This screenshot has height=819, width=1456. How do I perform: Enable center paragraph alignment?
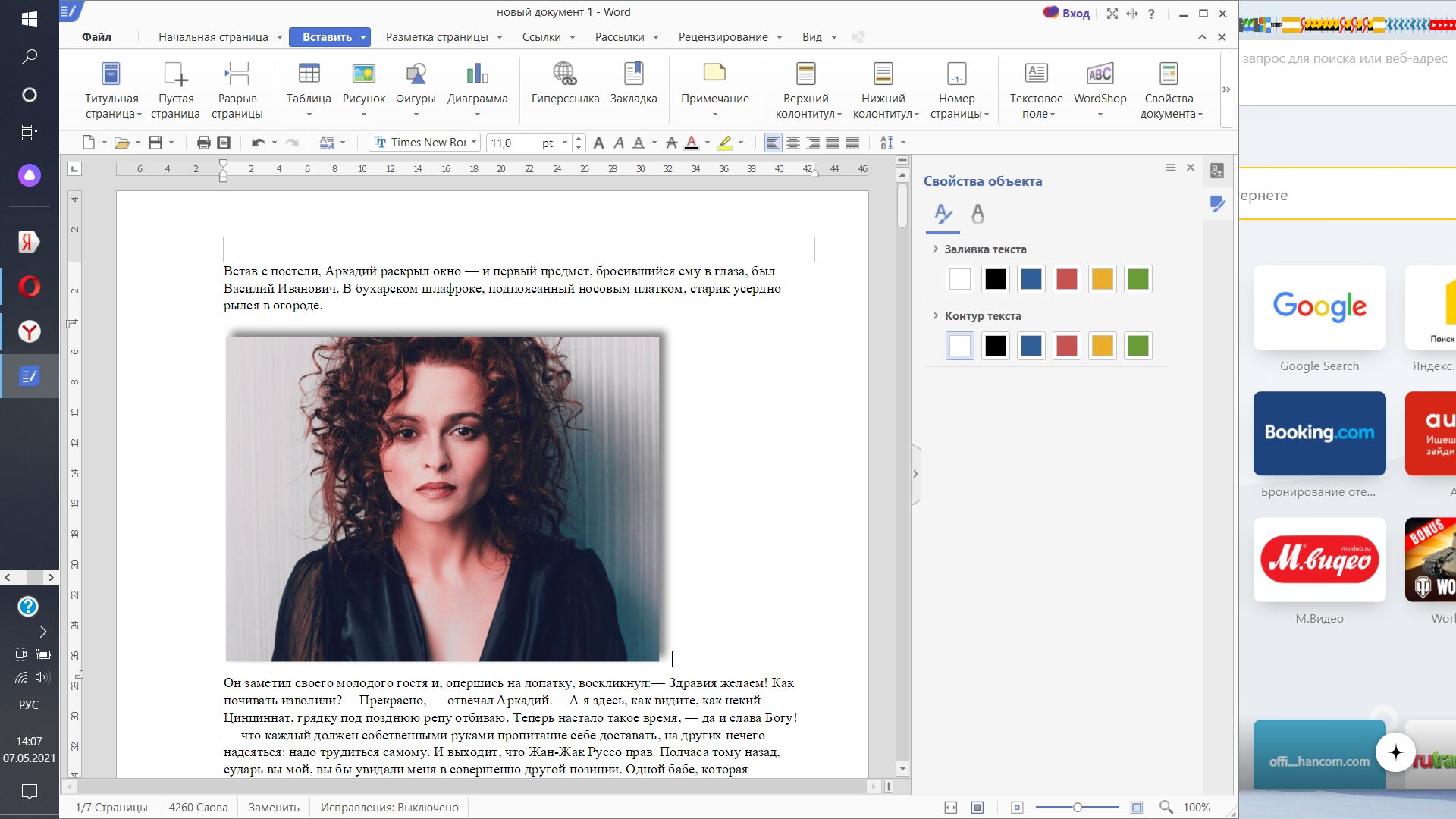point(793,143)
